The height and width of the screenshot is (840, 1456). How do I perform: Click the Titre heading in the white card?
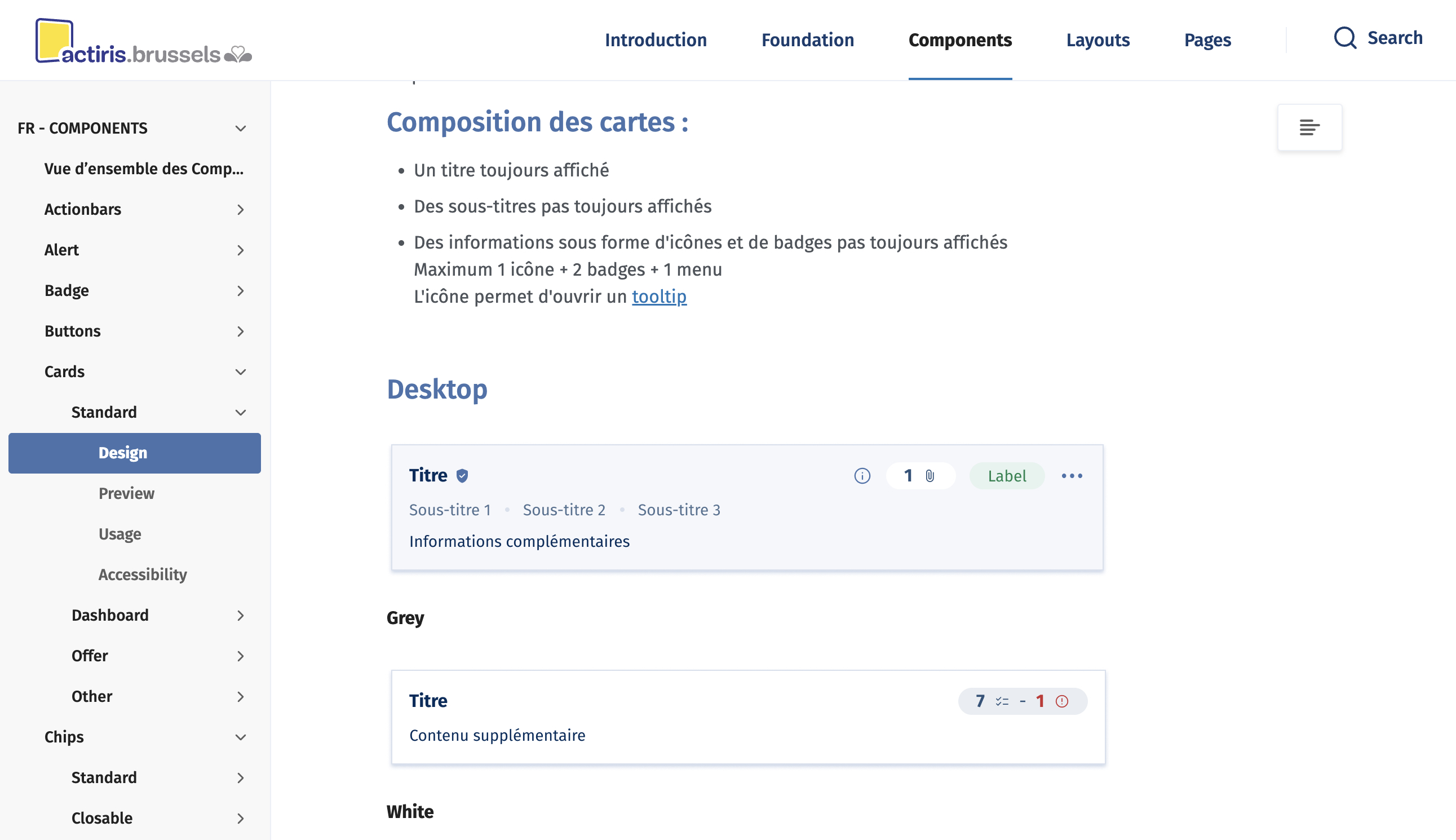point(428,701)
